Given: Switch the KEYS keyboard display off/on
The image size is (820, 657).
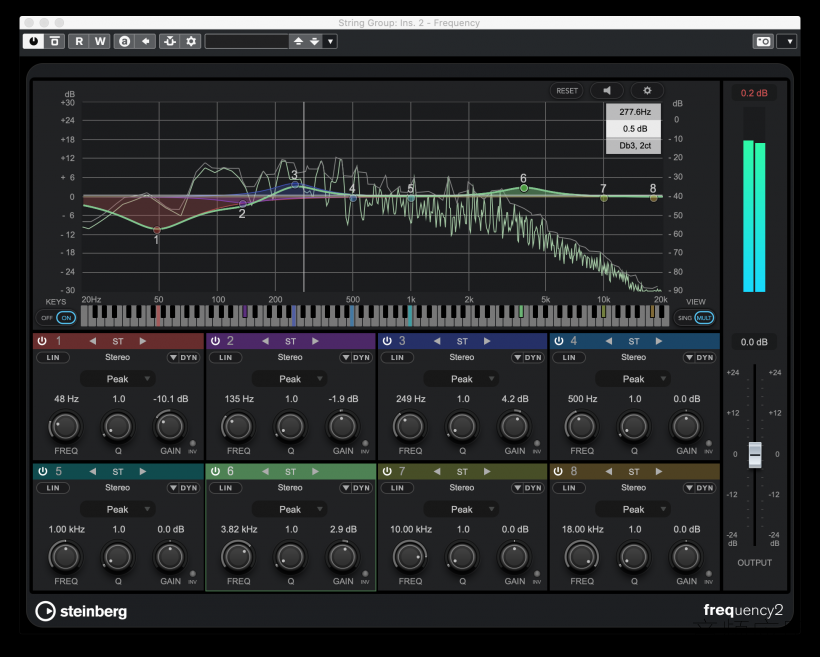Looking at the screenshot, I should point(56,318).
